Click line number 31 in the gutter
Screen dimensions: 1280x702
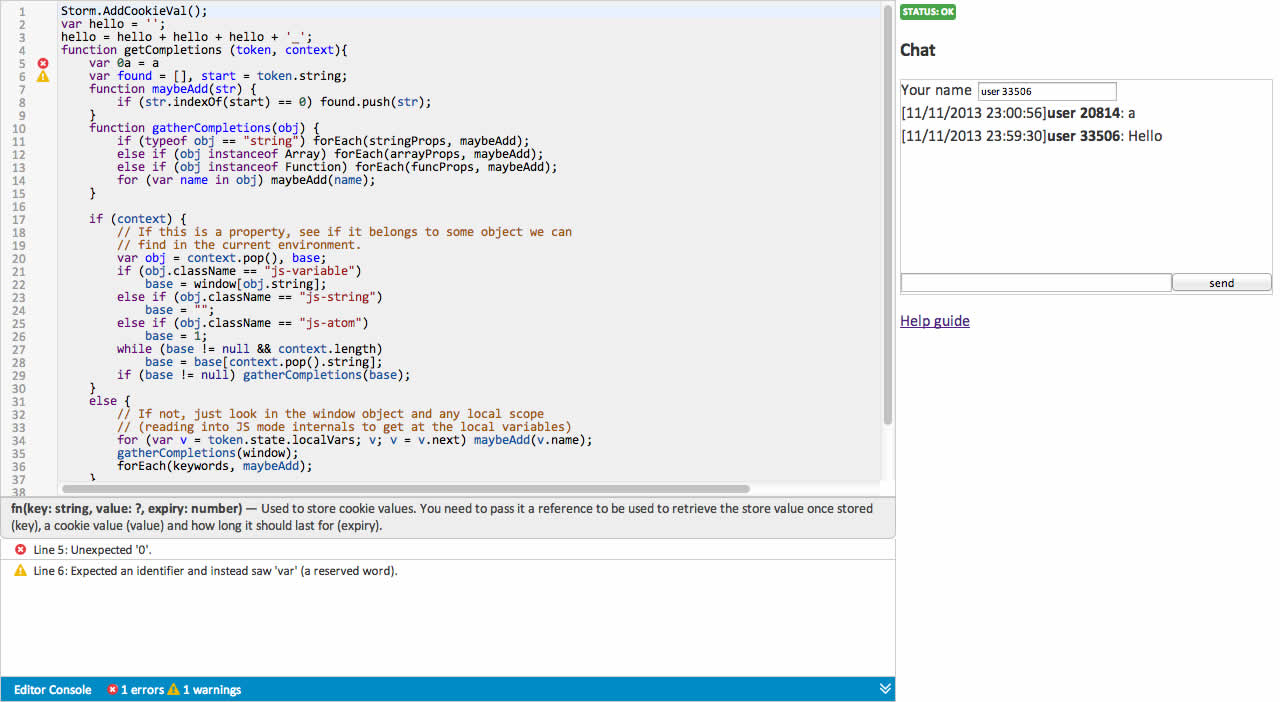coord(19,401)
